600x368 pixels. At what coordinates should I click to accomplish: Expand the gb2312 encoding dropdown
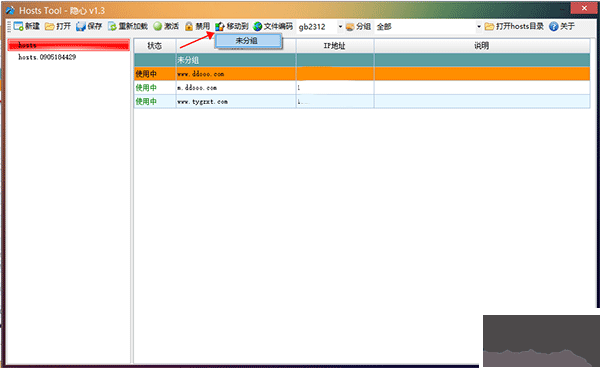coord(340,27)
